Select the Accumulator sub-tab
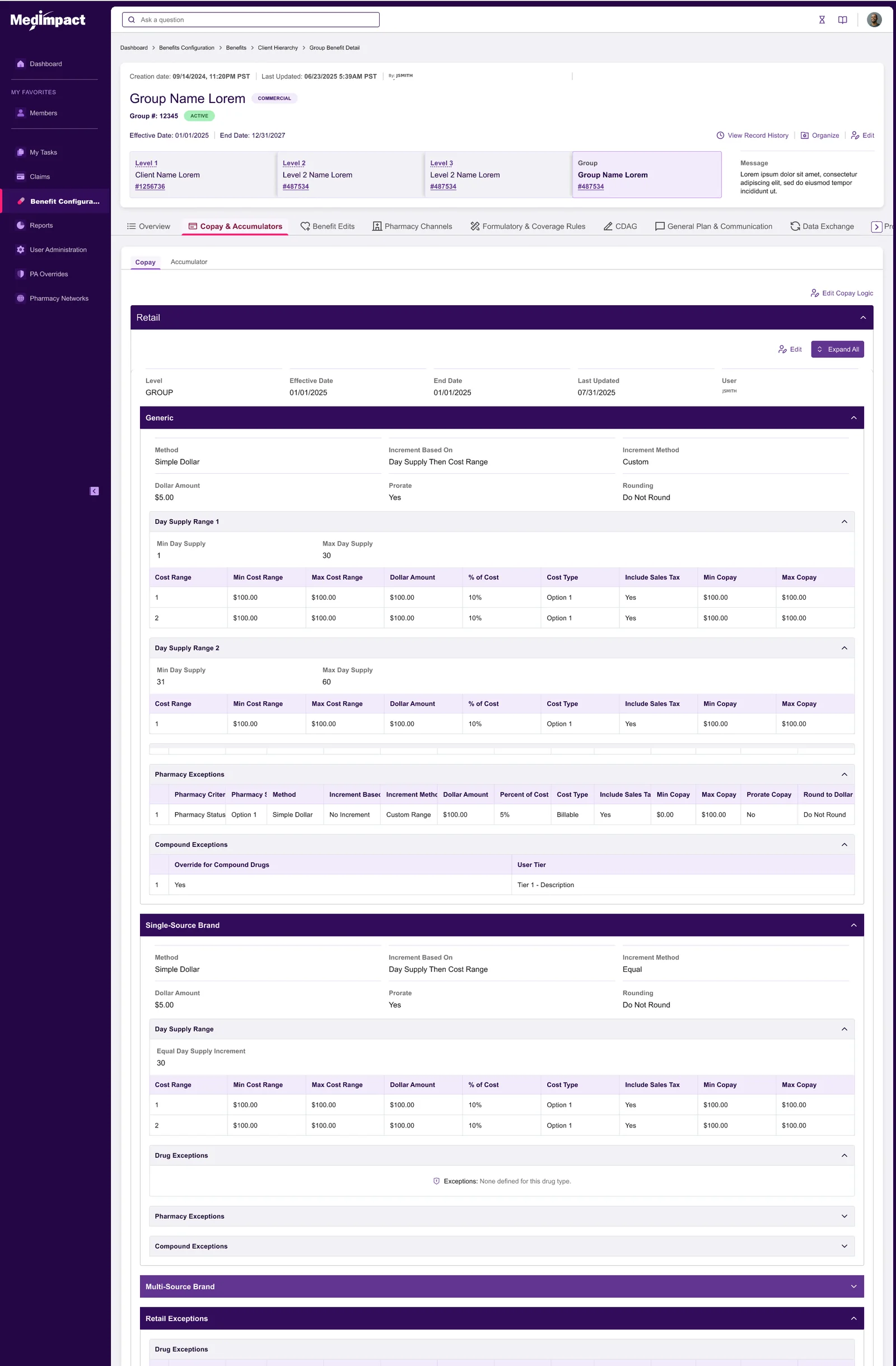 [189, 262]
